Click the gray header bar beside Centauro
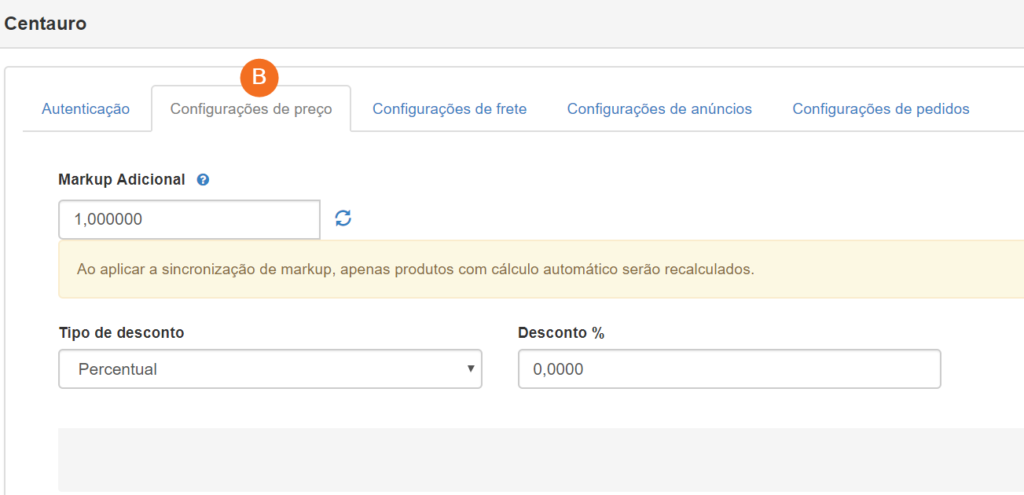The image size is (1024, 495). tap(555, 24)
